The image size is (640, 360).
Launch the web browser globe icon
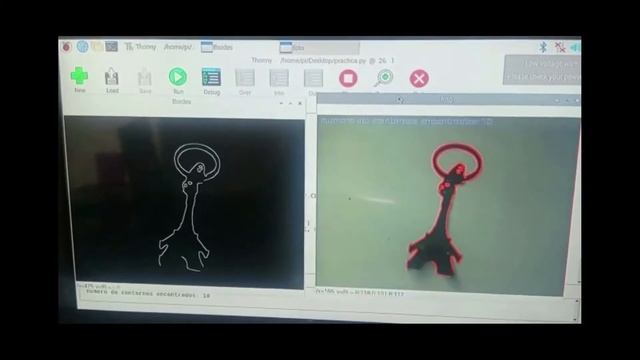point(82,47)
